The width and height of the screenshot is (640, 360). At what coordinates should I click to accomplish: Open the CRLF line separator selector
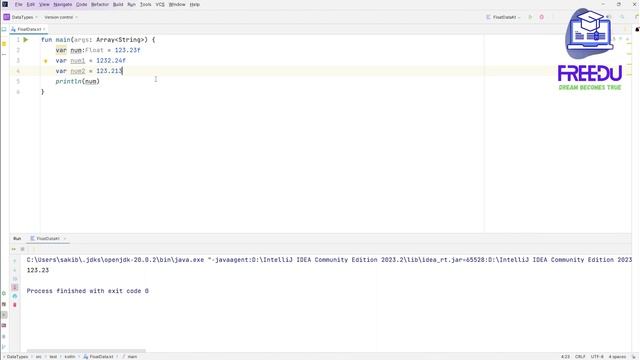580,357
